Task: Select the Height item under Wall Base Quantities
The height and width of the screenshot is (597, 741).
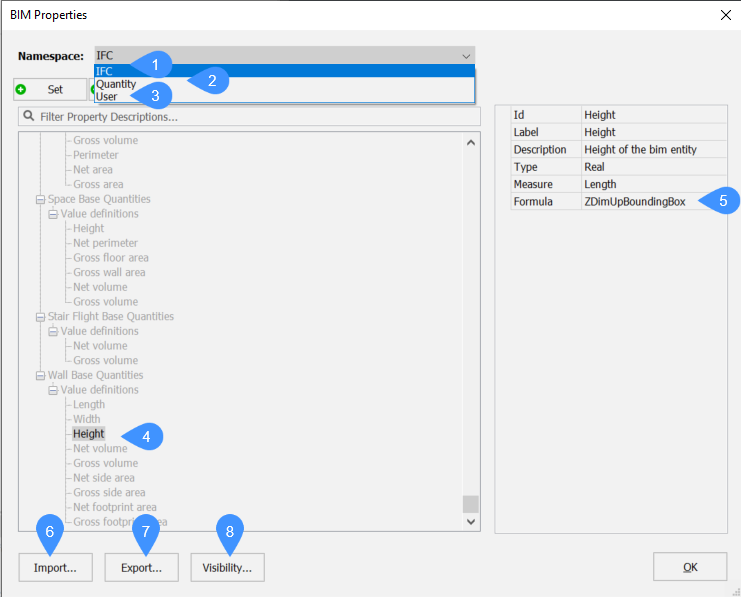Action: tap(88, 434)
